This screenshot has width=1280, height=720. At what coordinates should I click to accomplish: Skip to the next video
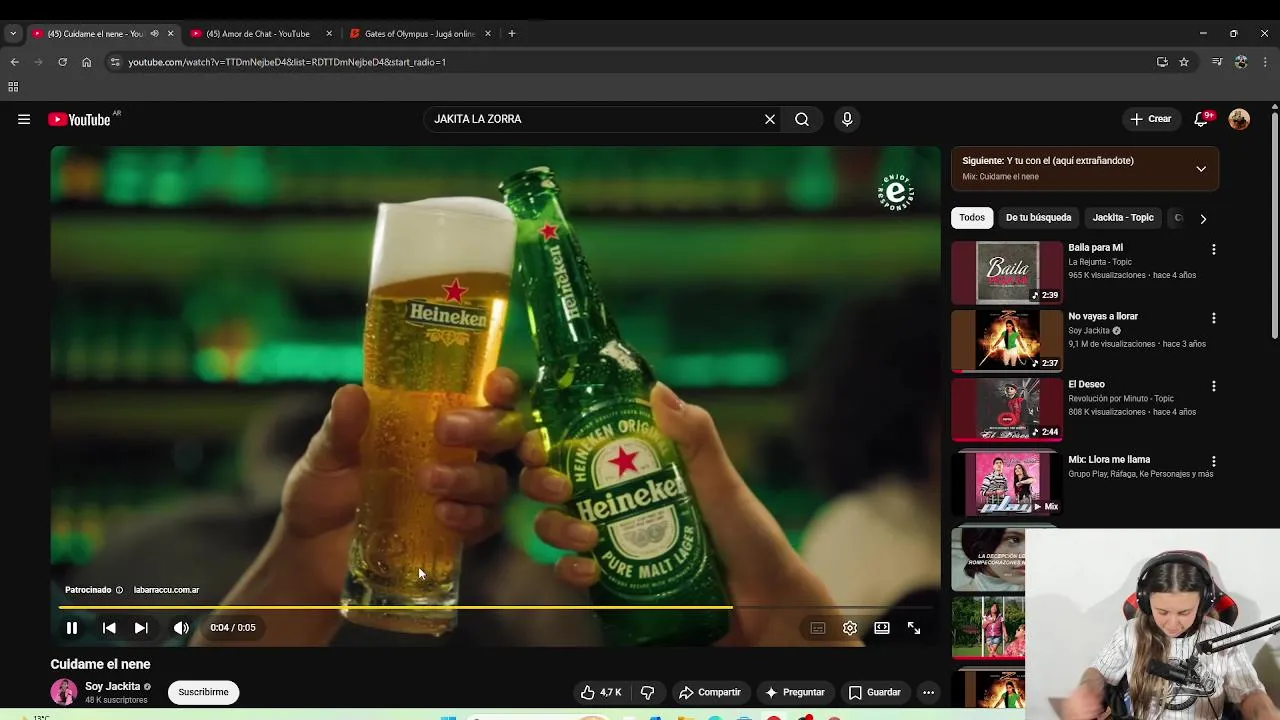tap(141, 628)
